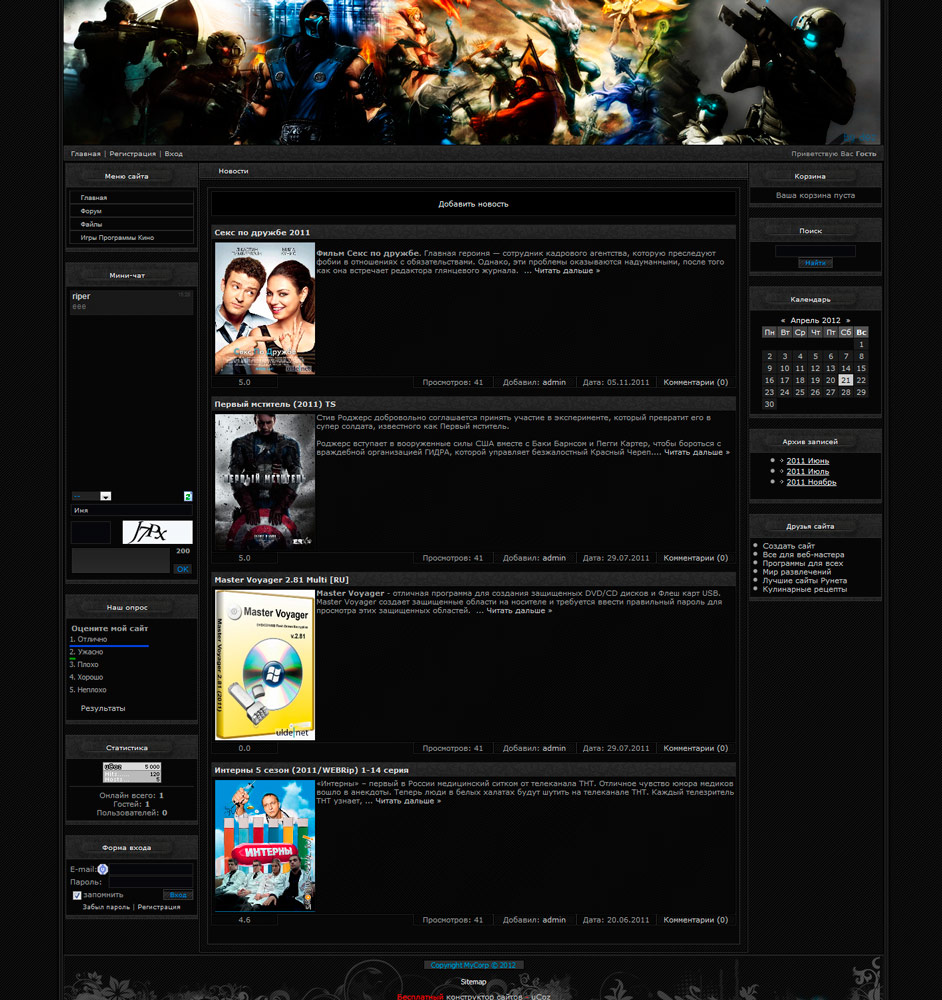Click 'Регистрация' link under login form
The image size is (942, 1000).
click(159, 907)
